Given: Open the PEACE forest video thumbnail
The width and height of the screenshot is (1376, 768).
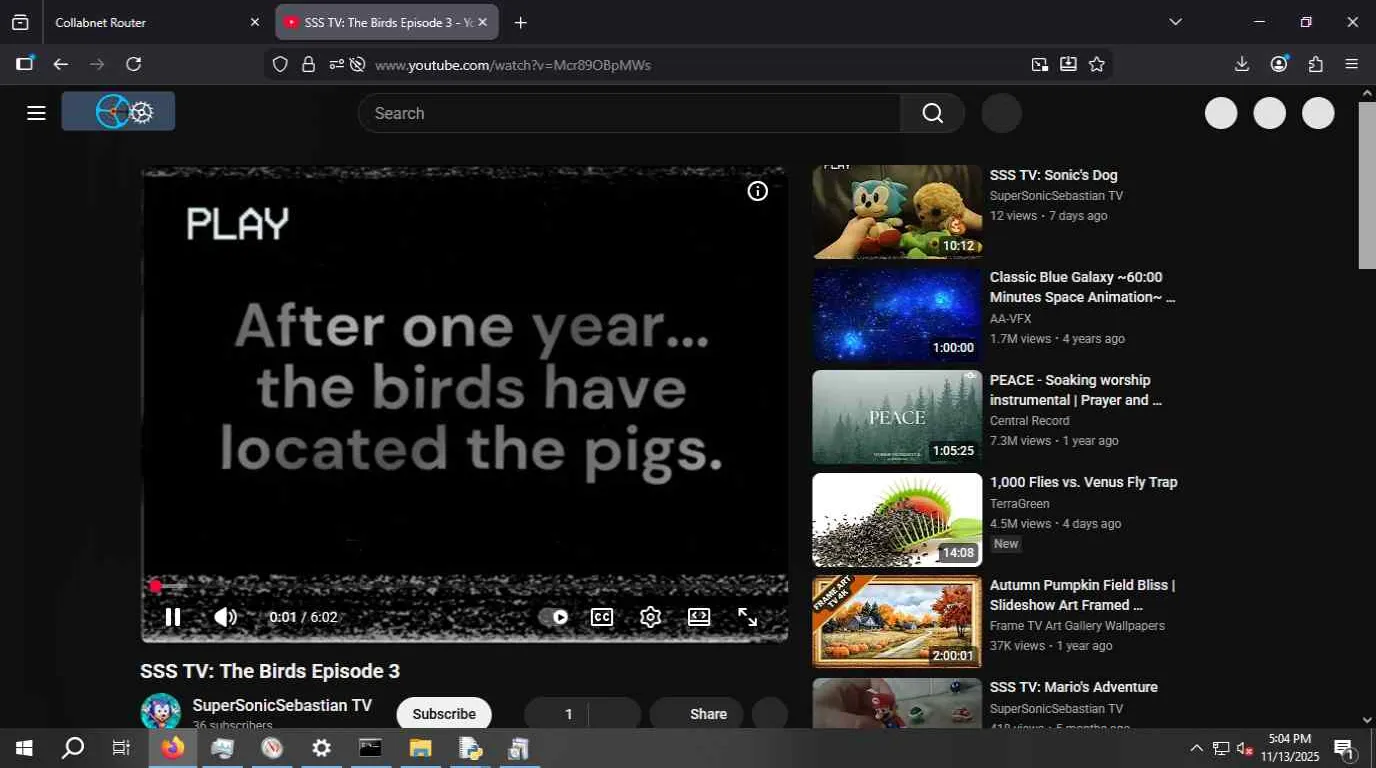Looking at the screenshot, I should tap(897, 417).
